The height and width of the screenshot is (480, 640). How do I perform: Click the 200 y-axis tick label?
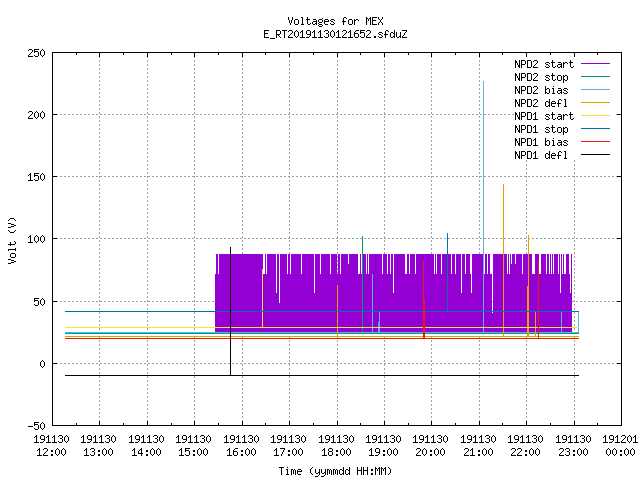tap(36, 116)
